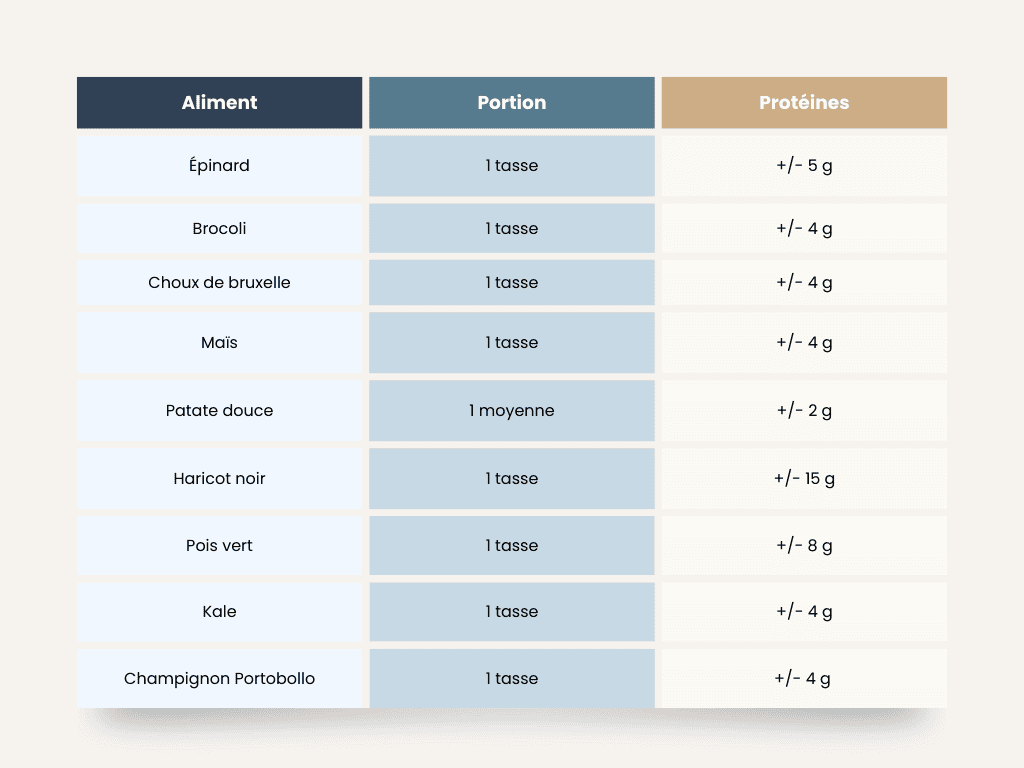This screenshot has width=1024, height=768.
Task: Click the +/- 15 g protein value
Action: [x=804, y=479]
